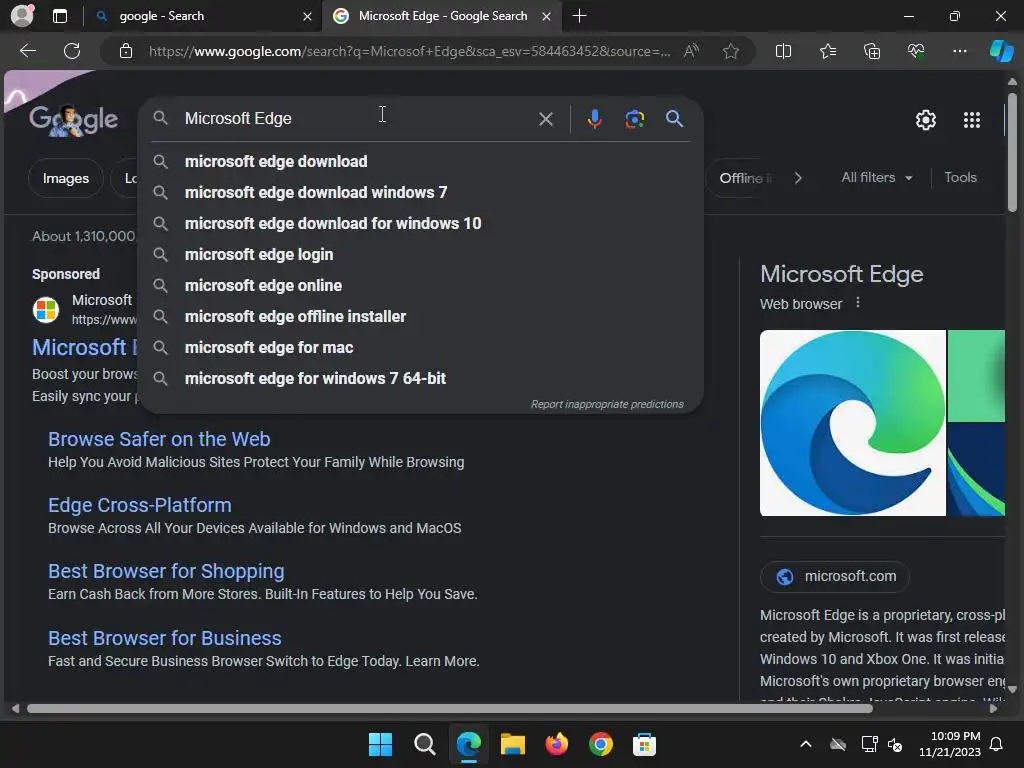The image size is (1024, 768).
Task: Activate Read aloud icon in address bar
Action: [691, 51]
